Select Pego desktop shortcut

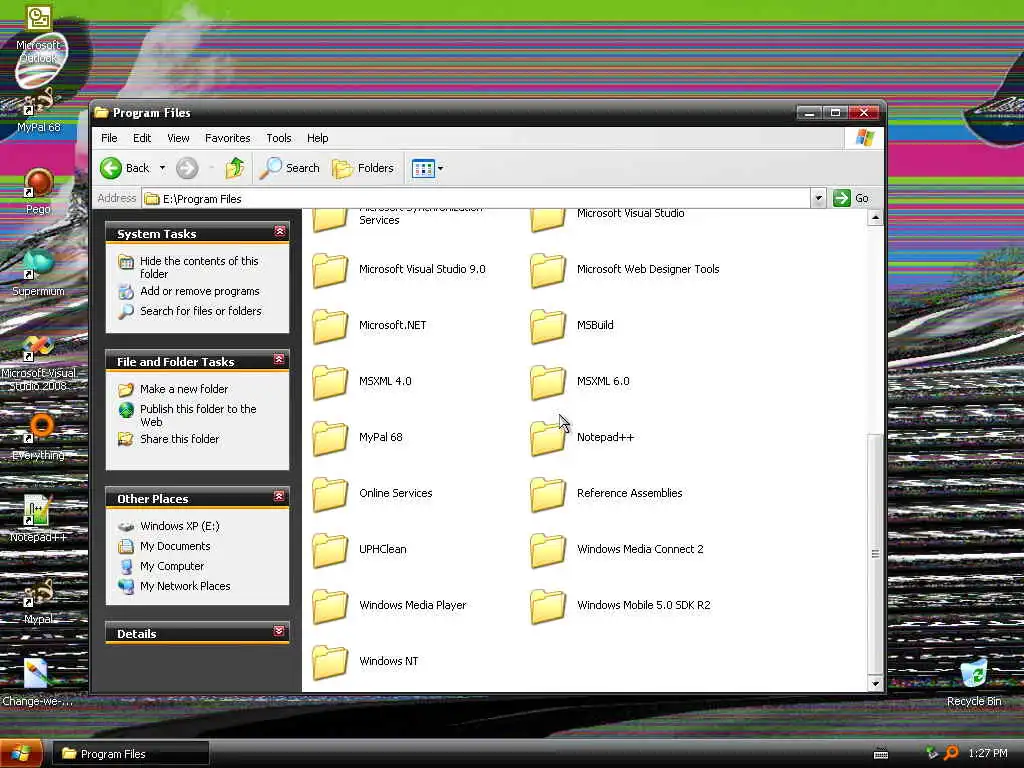pyautogui.click(x=38, y=191)
